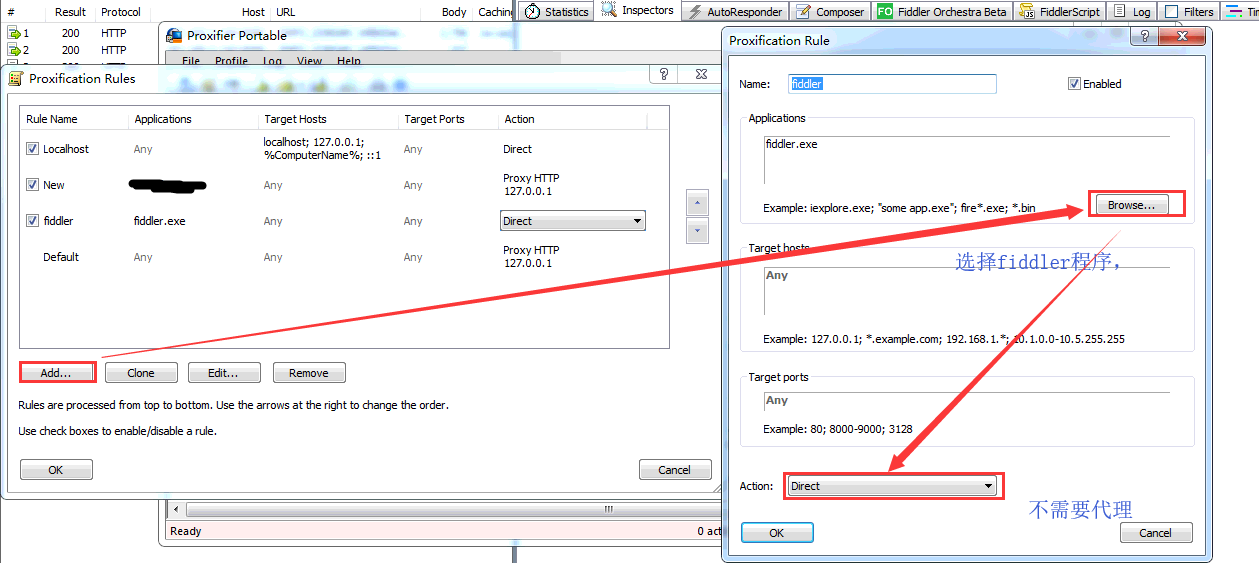Click the help button in Proxification Rules
The width and height of the screenshot is (1259, 563).
[664, 74]
